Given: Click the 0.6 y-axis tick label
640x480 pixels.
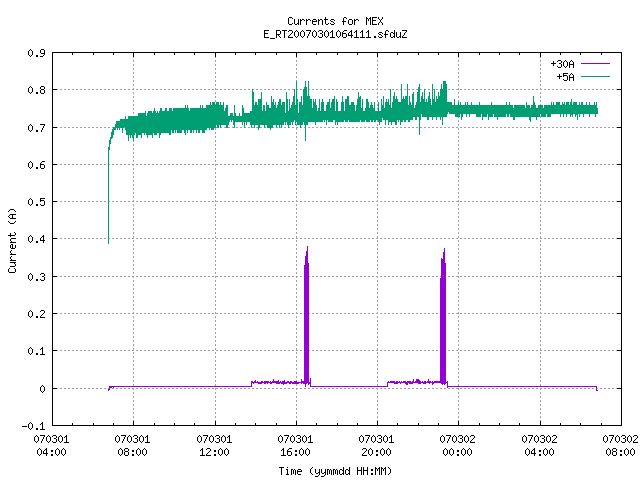Looking at the screenshot, I should click(x=36, y=165).
